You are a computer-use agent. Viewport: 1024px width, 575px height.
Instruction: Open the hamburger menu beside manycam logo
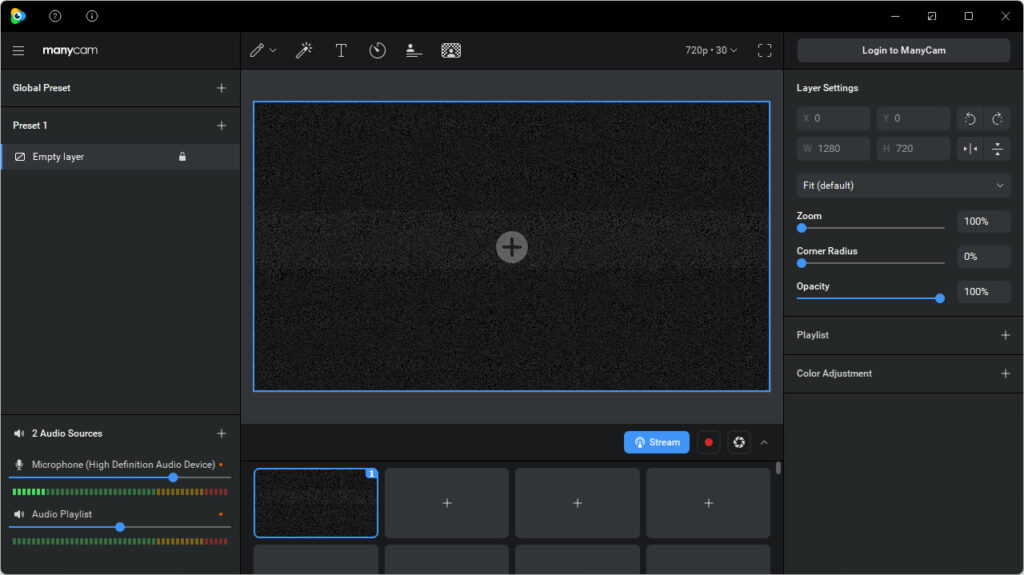coord(18,50)
